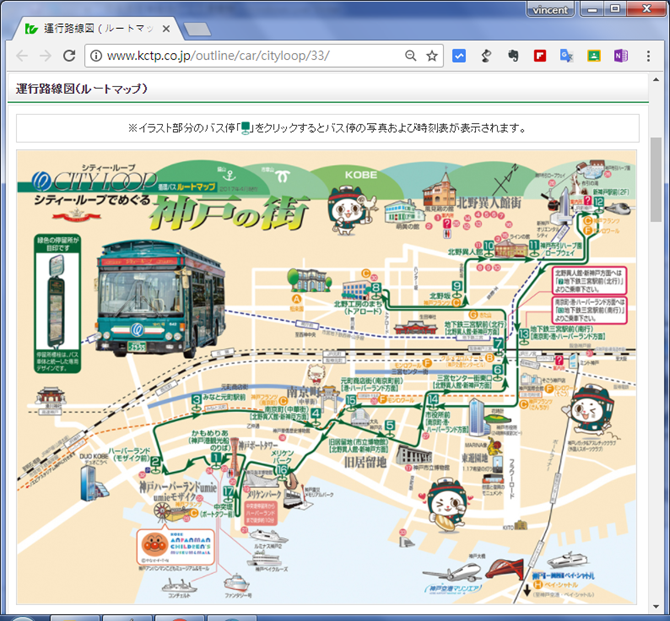
Task: Bookmark this page with the star
Action: pos(432,56)
